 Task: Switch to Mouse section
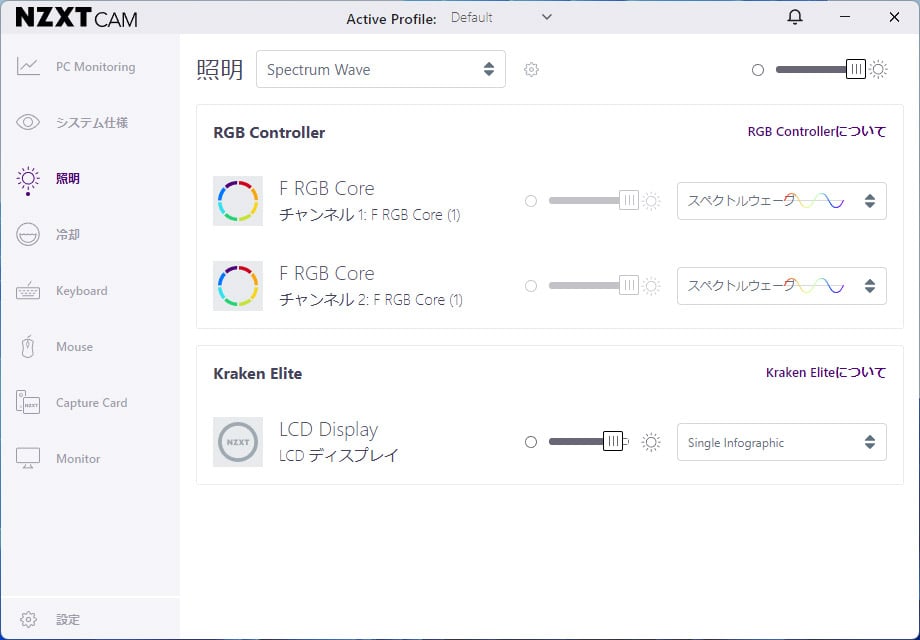click(75, 347)
